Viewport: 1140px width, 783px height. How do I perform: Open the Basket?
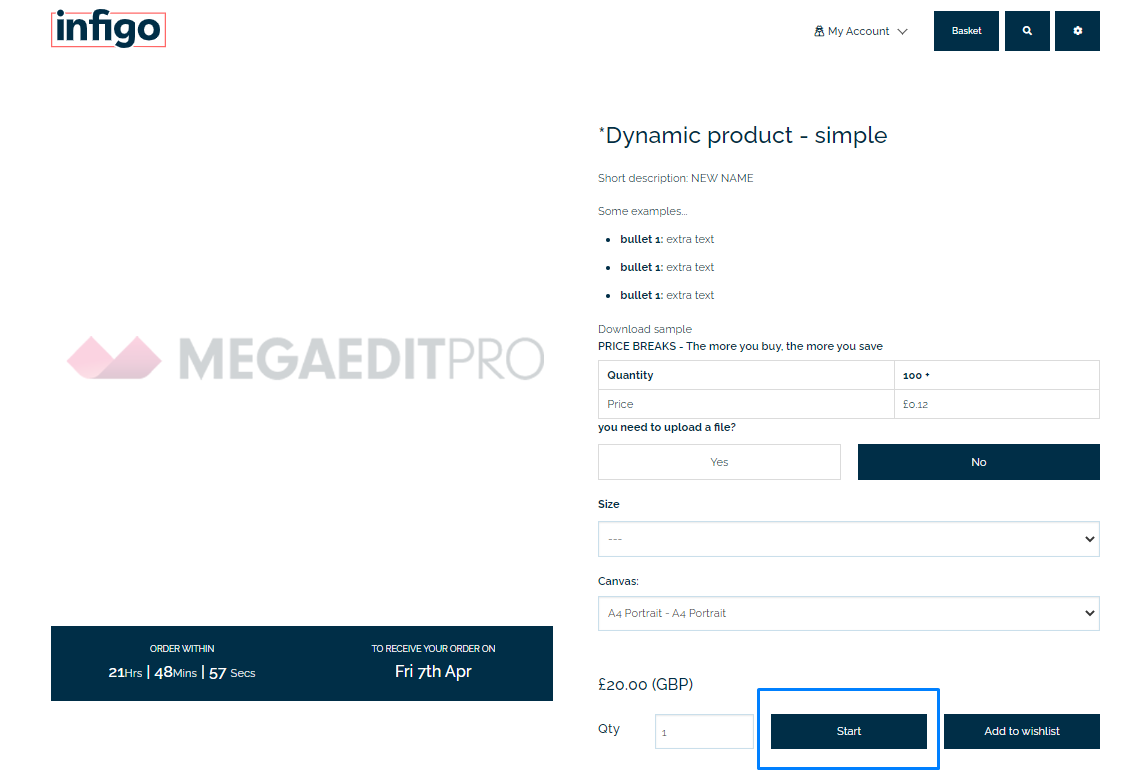coord(966,31)
